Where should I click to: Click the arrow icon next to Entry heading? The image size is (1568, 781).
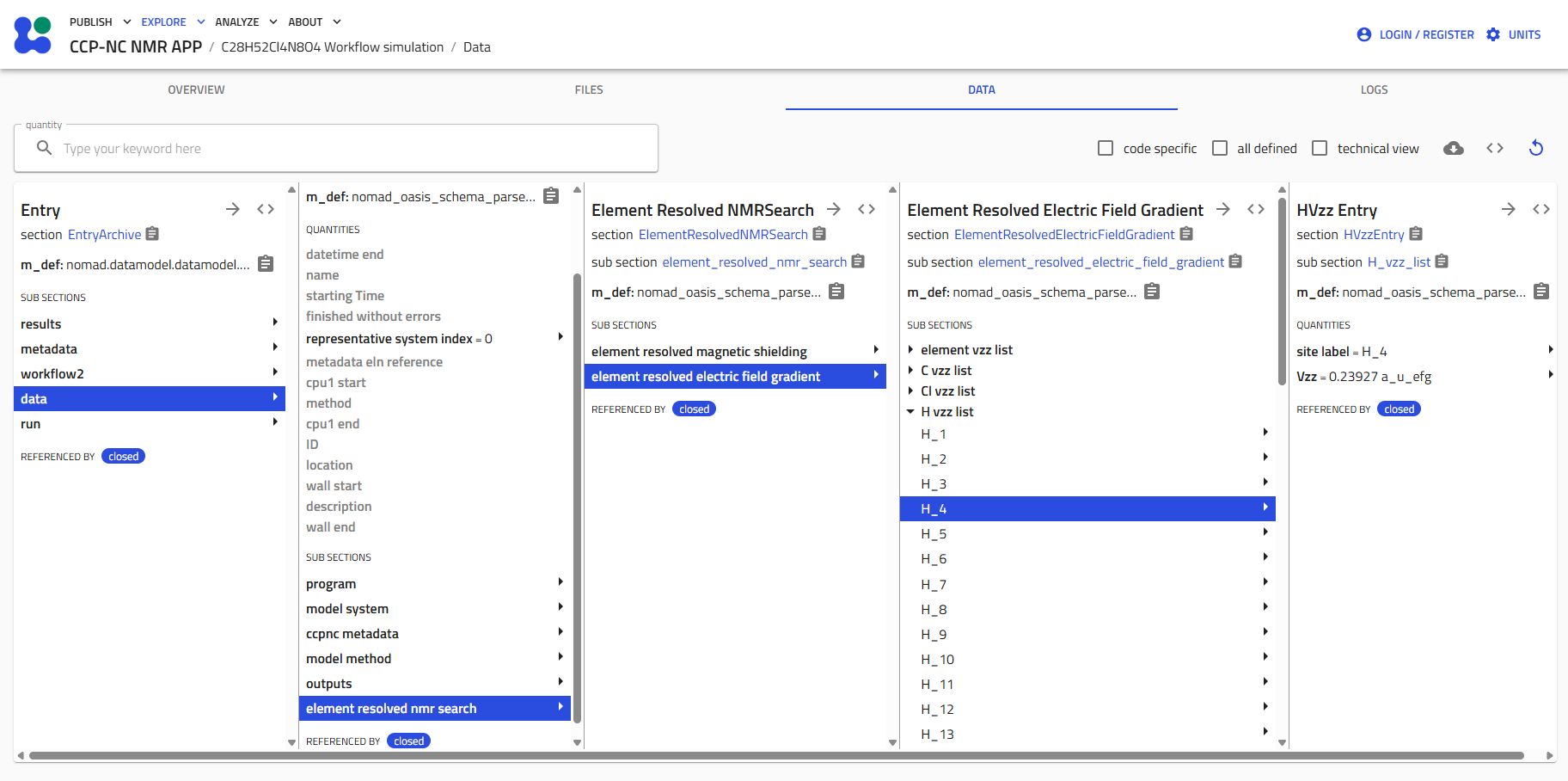pyautogui.click(x=233, y=209)
